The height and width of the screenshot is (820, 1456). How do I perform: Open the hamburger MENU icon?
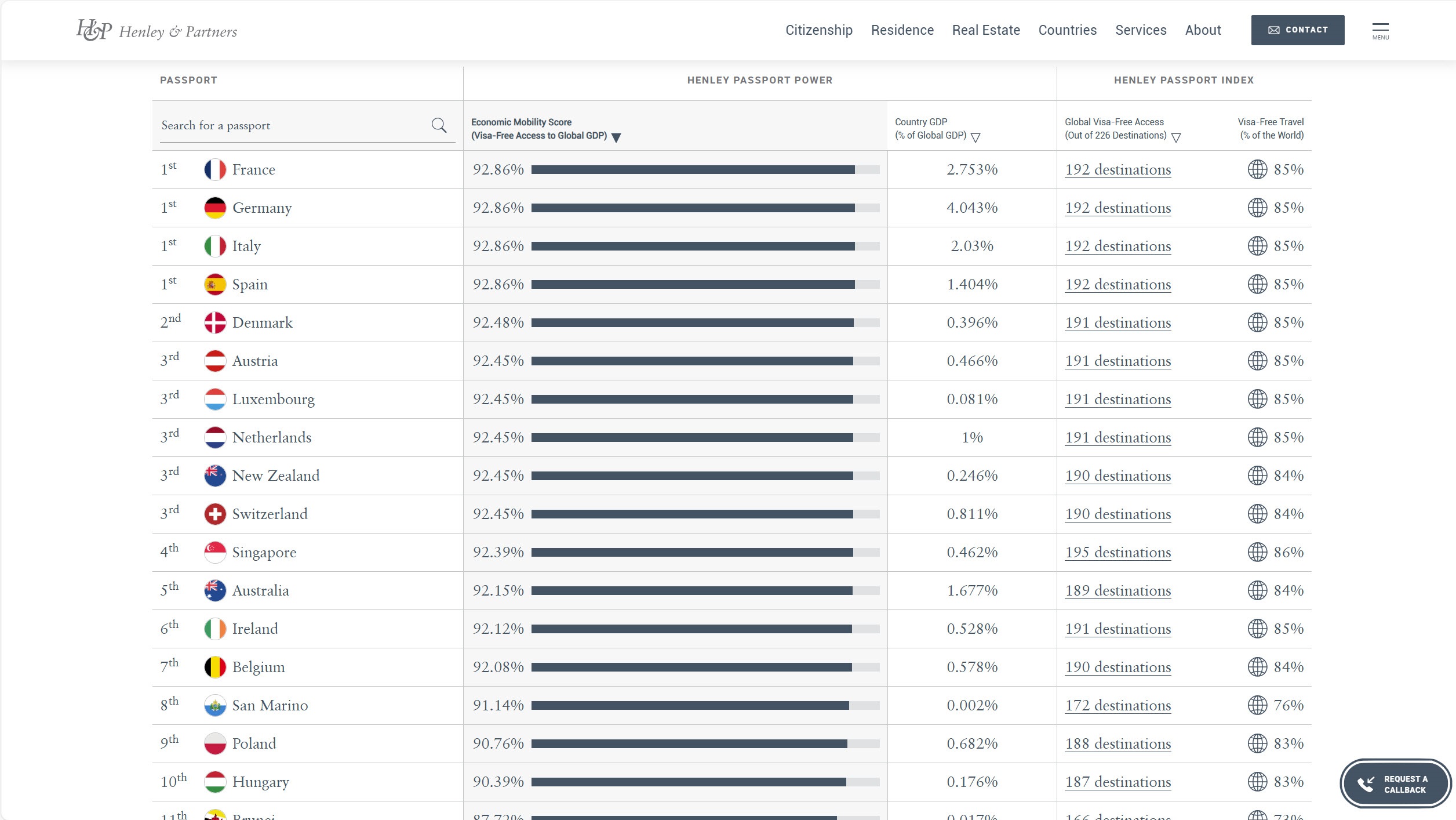[x=1380, y=31]
